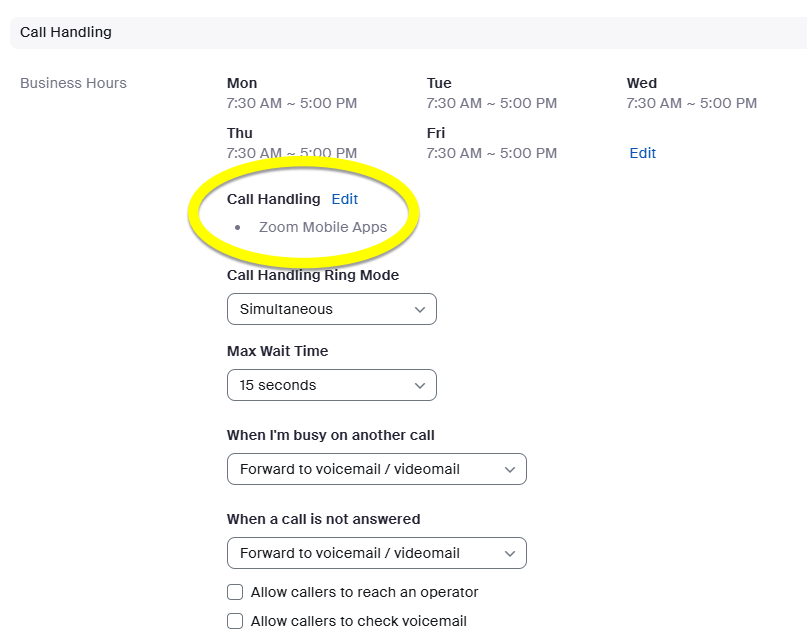
Task: Select Tuesday's 7:30 AM ~ 5:00 PM hours
Action: (491, 103)
